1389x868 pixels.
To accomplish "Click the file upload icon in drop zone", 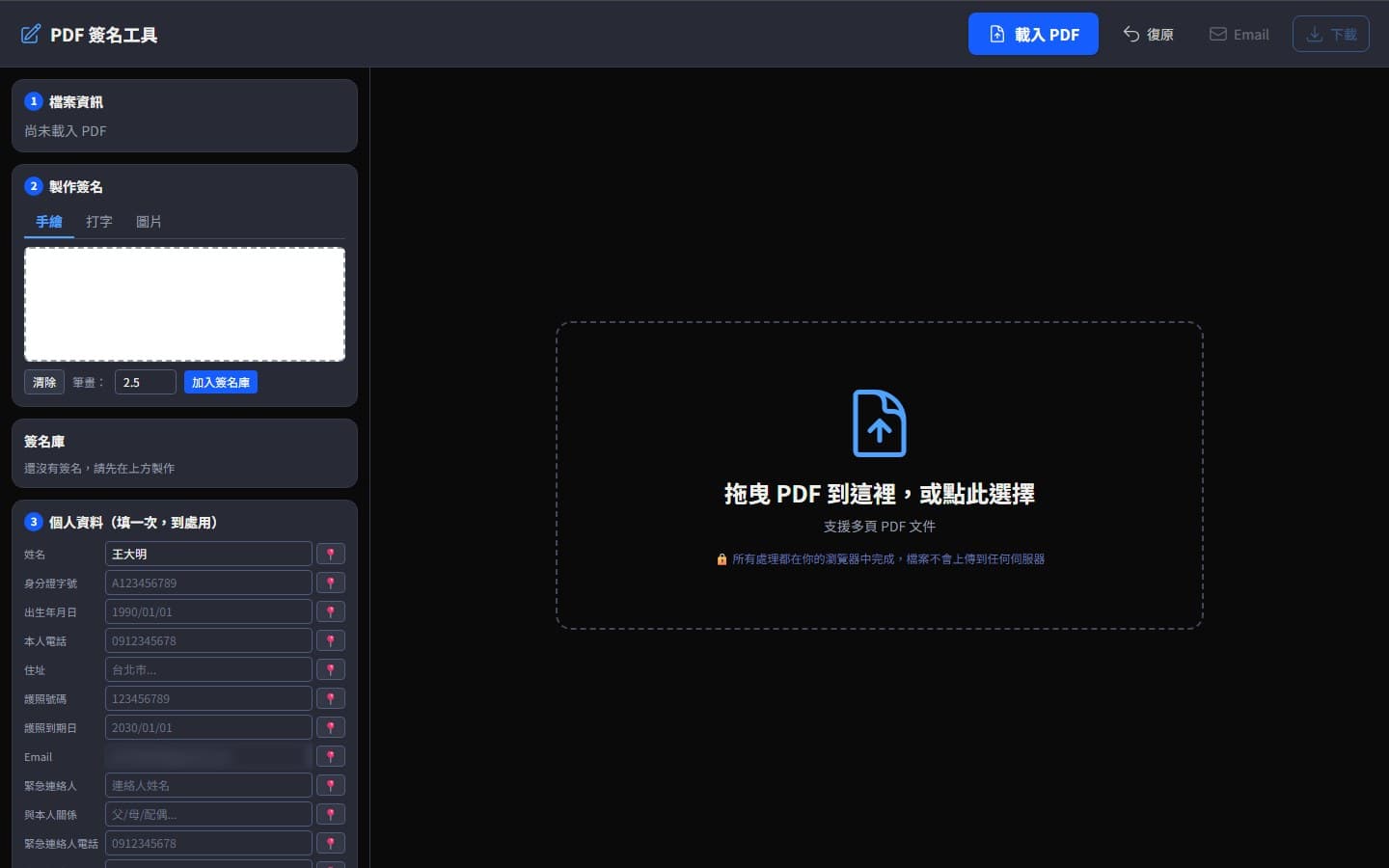I will click(880, 423).
